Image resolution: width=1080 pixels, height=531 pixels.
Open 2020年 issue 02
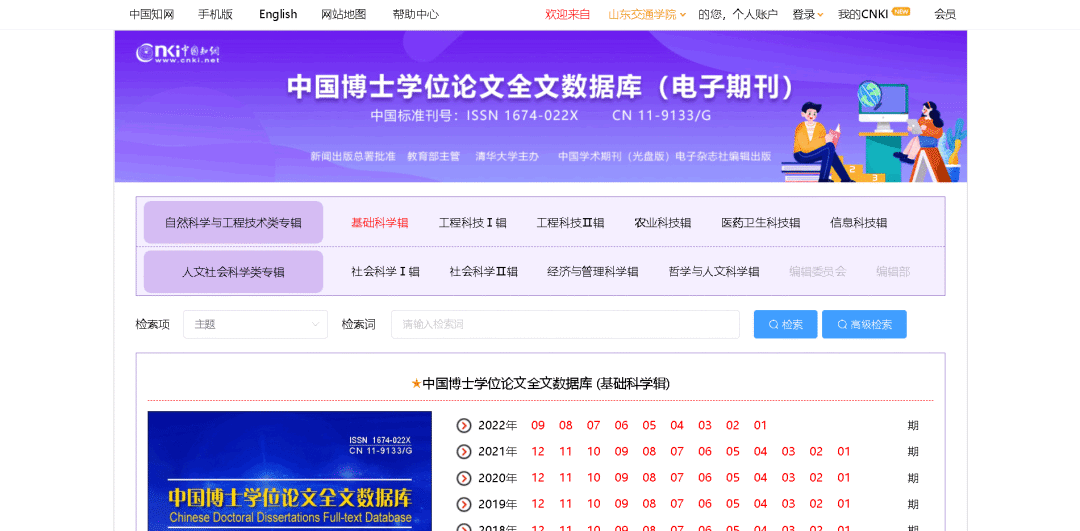[816, 478]
